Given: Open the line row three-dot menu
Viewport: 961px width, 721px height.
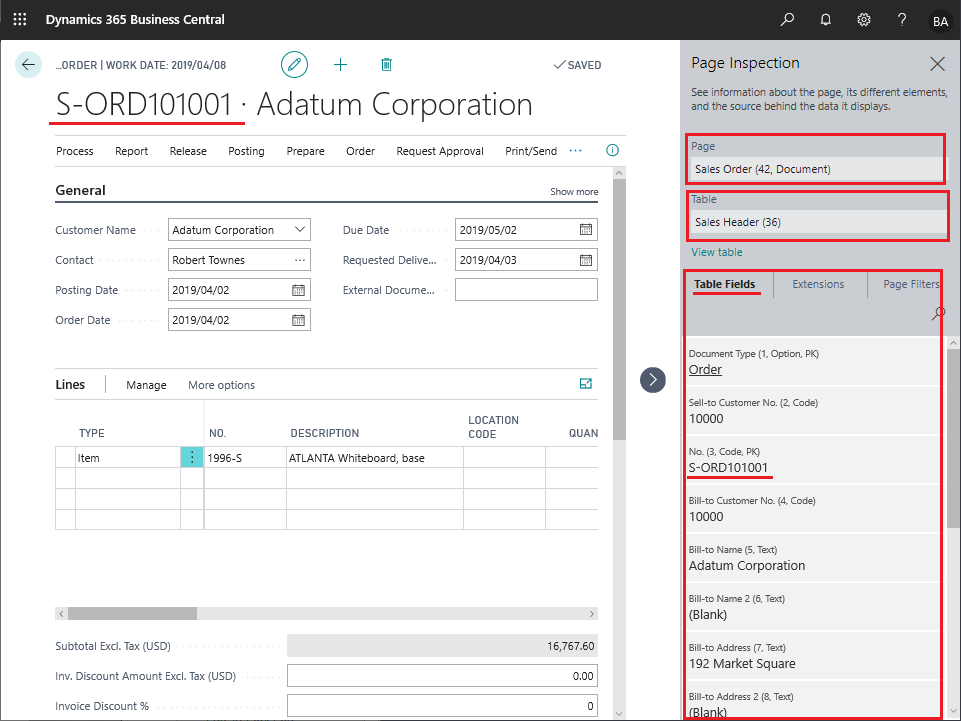Looking at the screenshot, I should 192,457.
